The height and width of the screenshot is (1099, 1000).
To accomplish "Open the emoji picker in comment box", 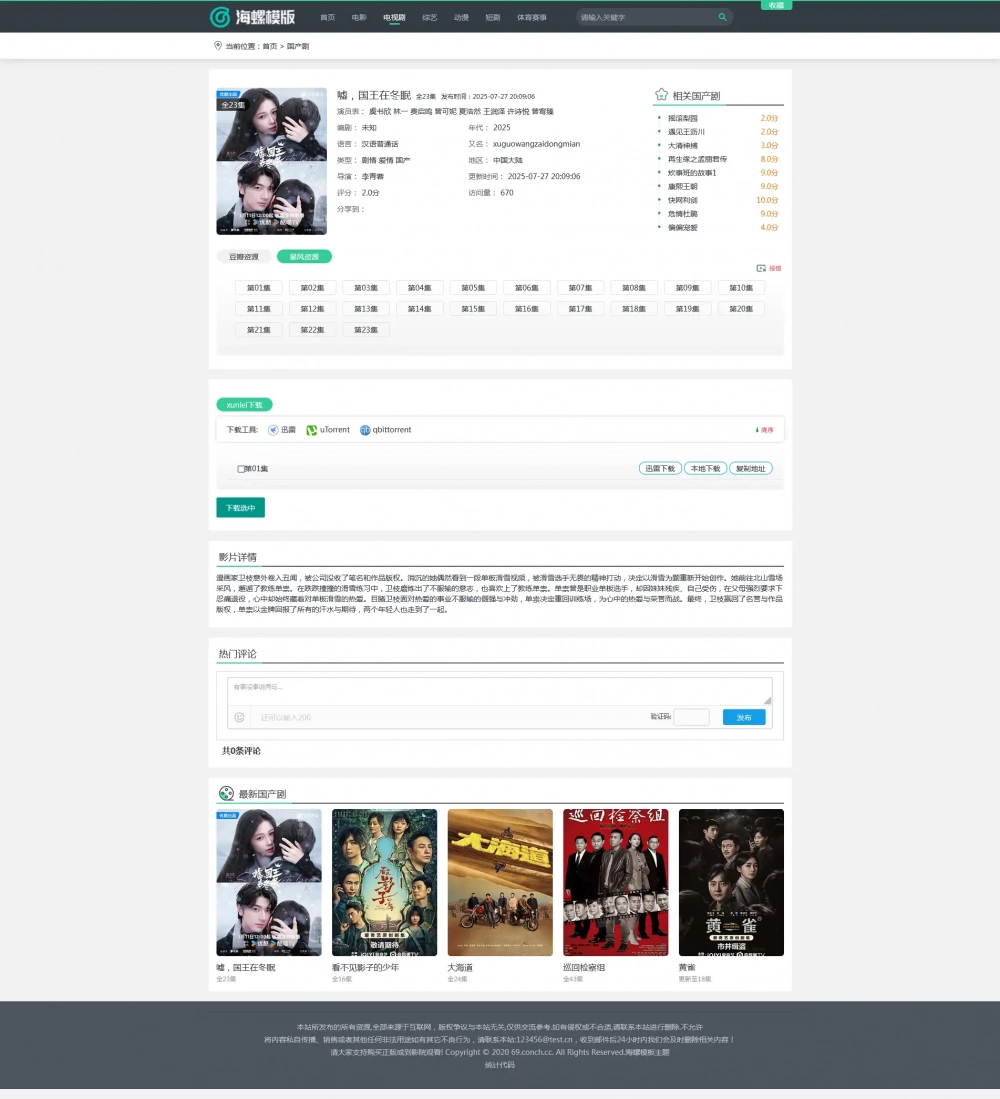I will pos(239,717).
